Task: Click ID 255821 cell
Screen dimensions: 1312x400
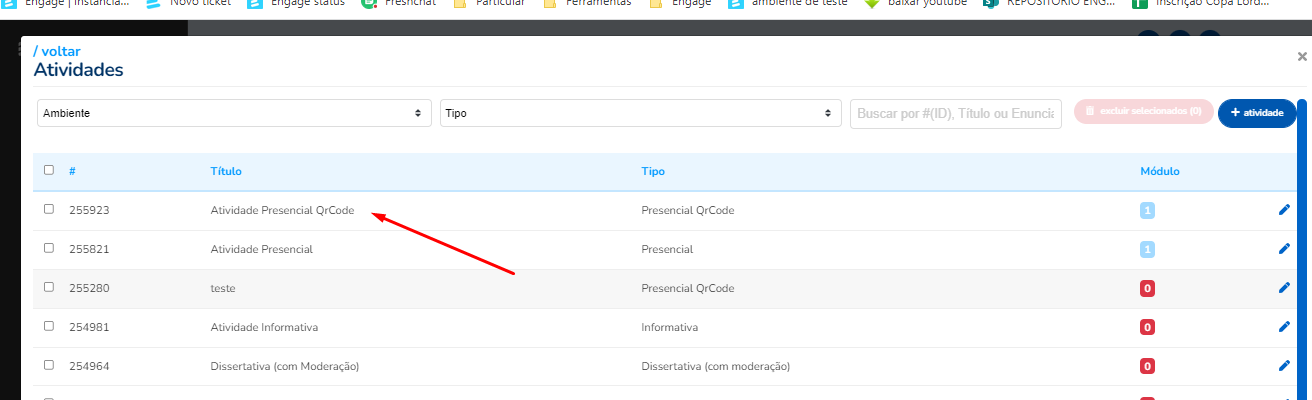Action: [x=89, y=249]
